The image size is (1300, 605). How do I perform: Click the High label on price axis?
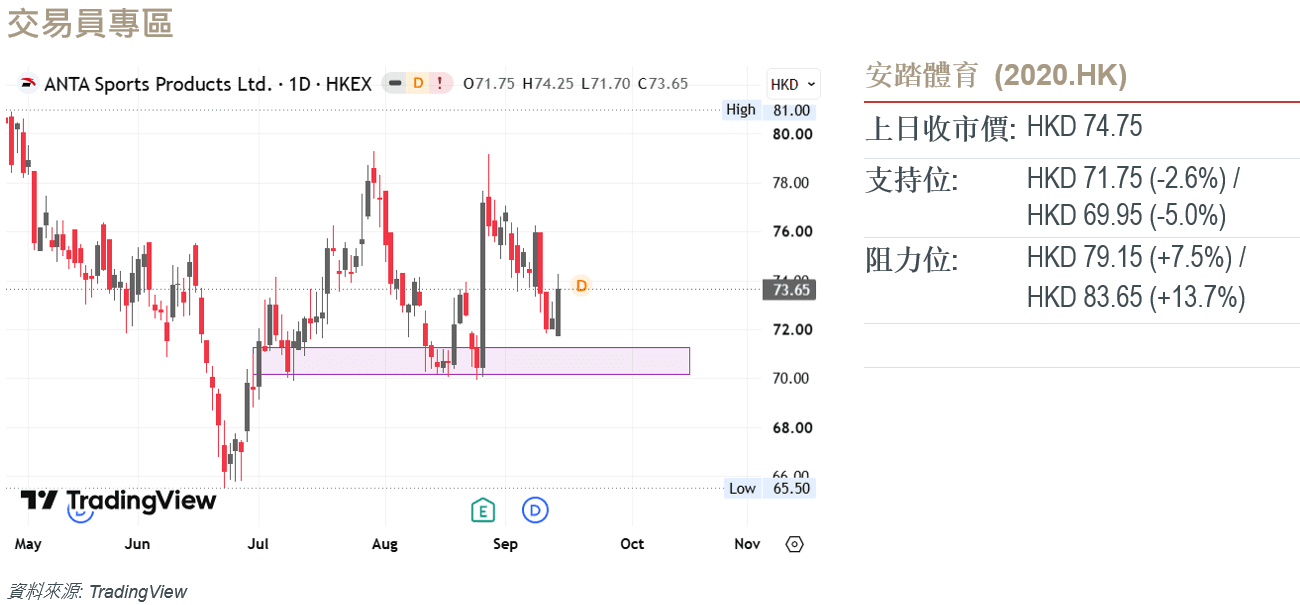pyautogui.click(x=741, y=110)
